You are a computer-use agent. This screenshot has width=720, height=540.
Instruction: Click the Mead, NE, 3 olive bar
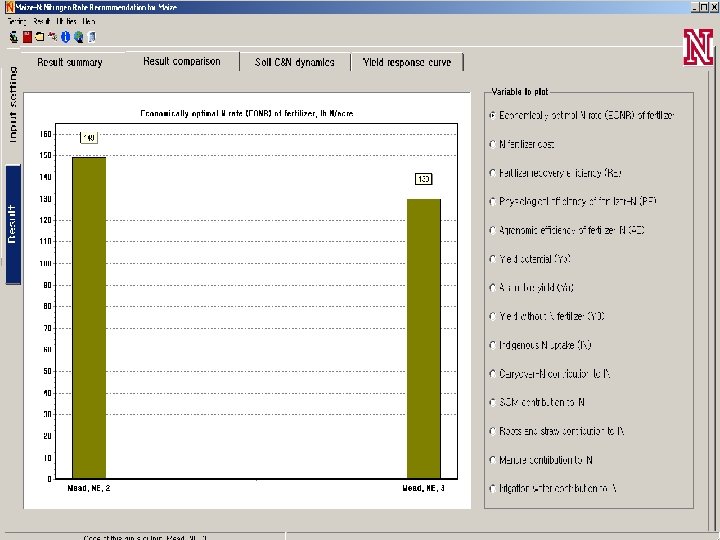coord(424,339)
